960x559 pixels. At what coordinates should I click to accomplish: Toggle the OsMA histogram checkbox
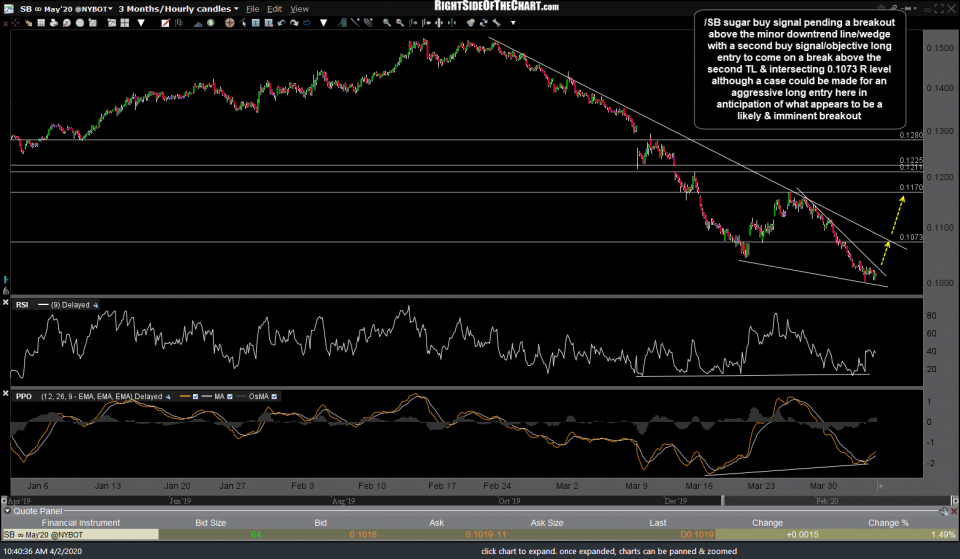[275, 395]
